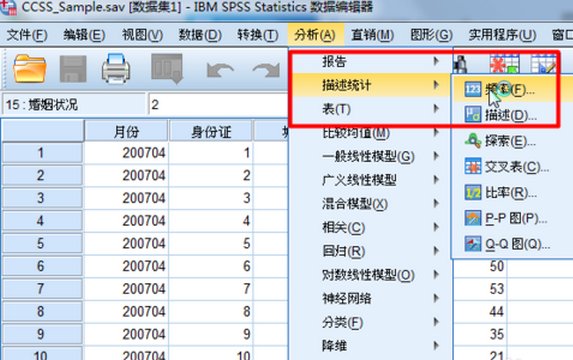Click 身份证 cell in row 7
Screen dimensions: 573x360
click(x=210, y=289)
